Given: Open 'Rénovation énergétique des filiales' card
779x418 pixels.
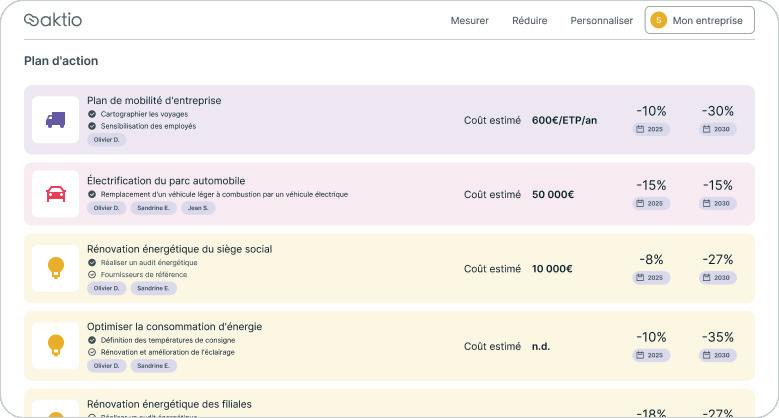Looking at the screenshot, I should tap(169, 404).
